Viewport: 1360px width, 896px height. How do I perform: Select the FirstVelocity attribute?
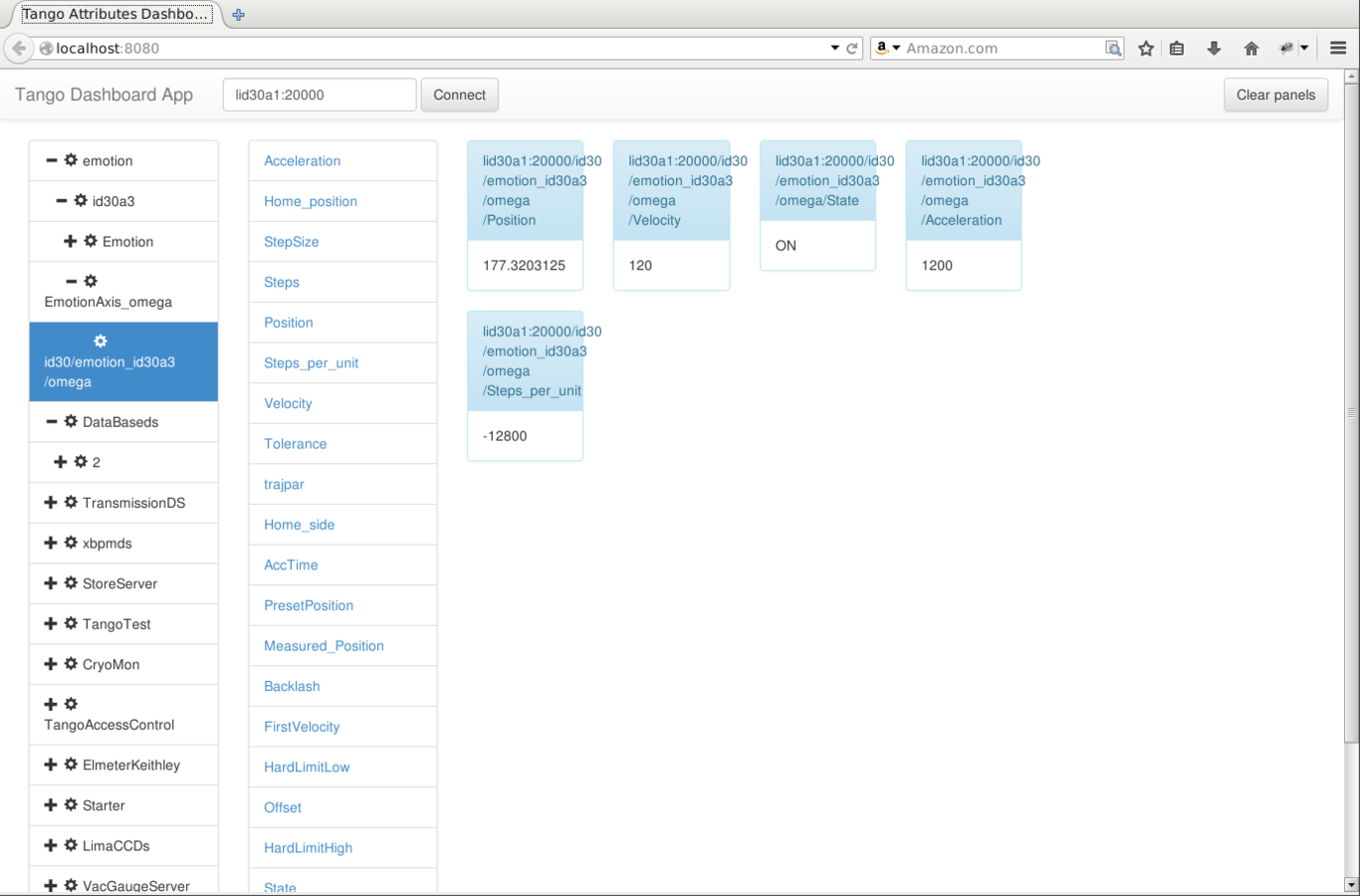[x=342, y=727]
